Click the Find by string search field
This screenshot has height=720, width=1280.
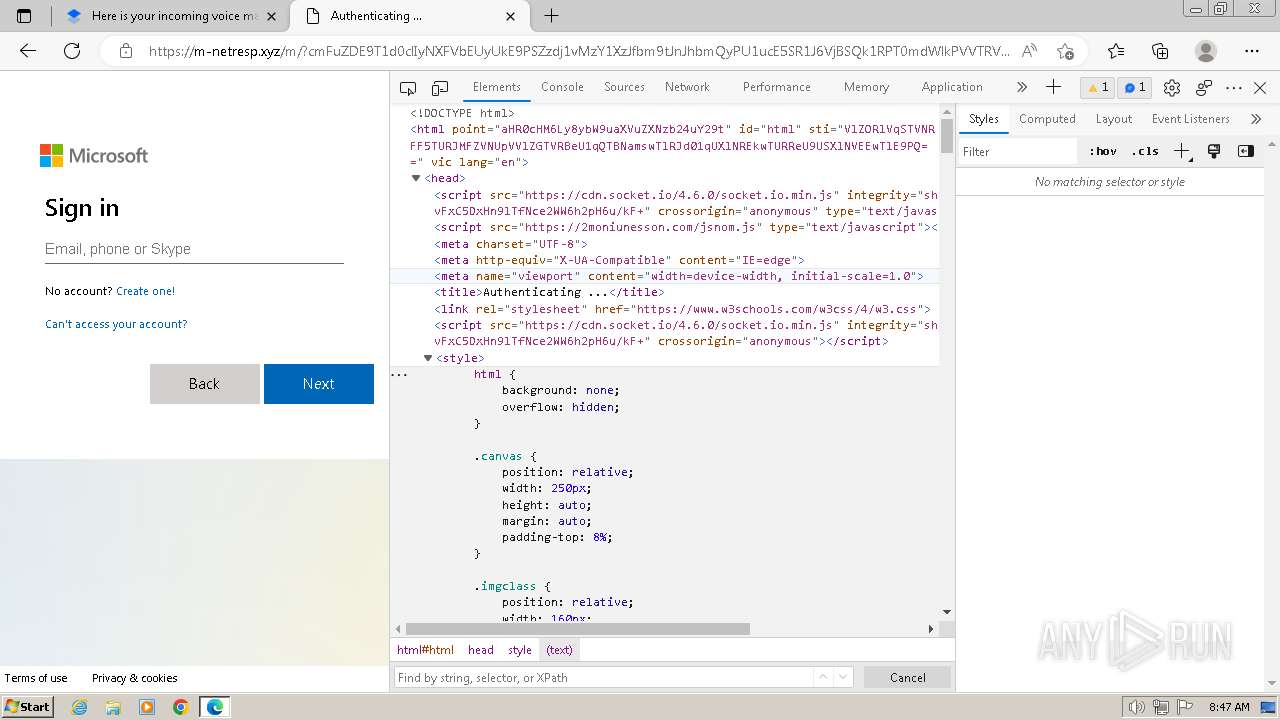pos(603,678)
